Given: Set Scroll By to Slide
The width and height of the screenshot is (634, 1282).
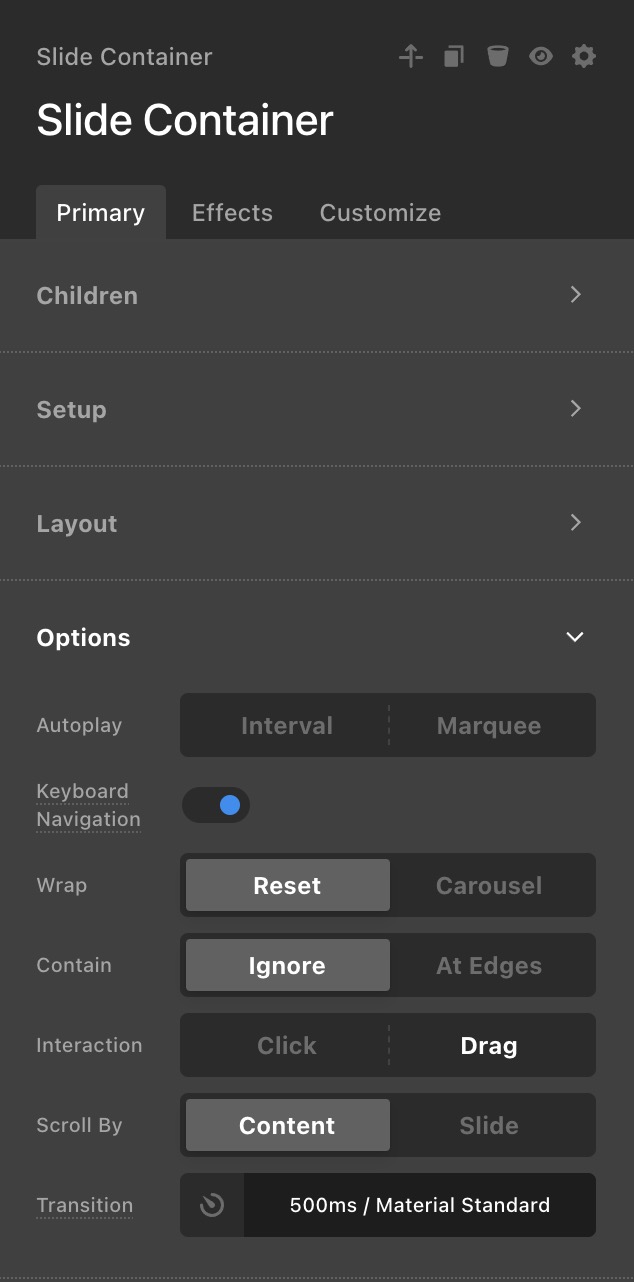Looking at the screenshot, I should click(489, 1125).
